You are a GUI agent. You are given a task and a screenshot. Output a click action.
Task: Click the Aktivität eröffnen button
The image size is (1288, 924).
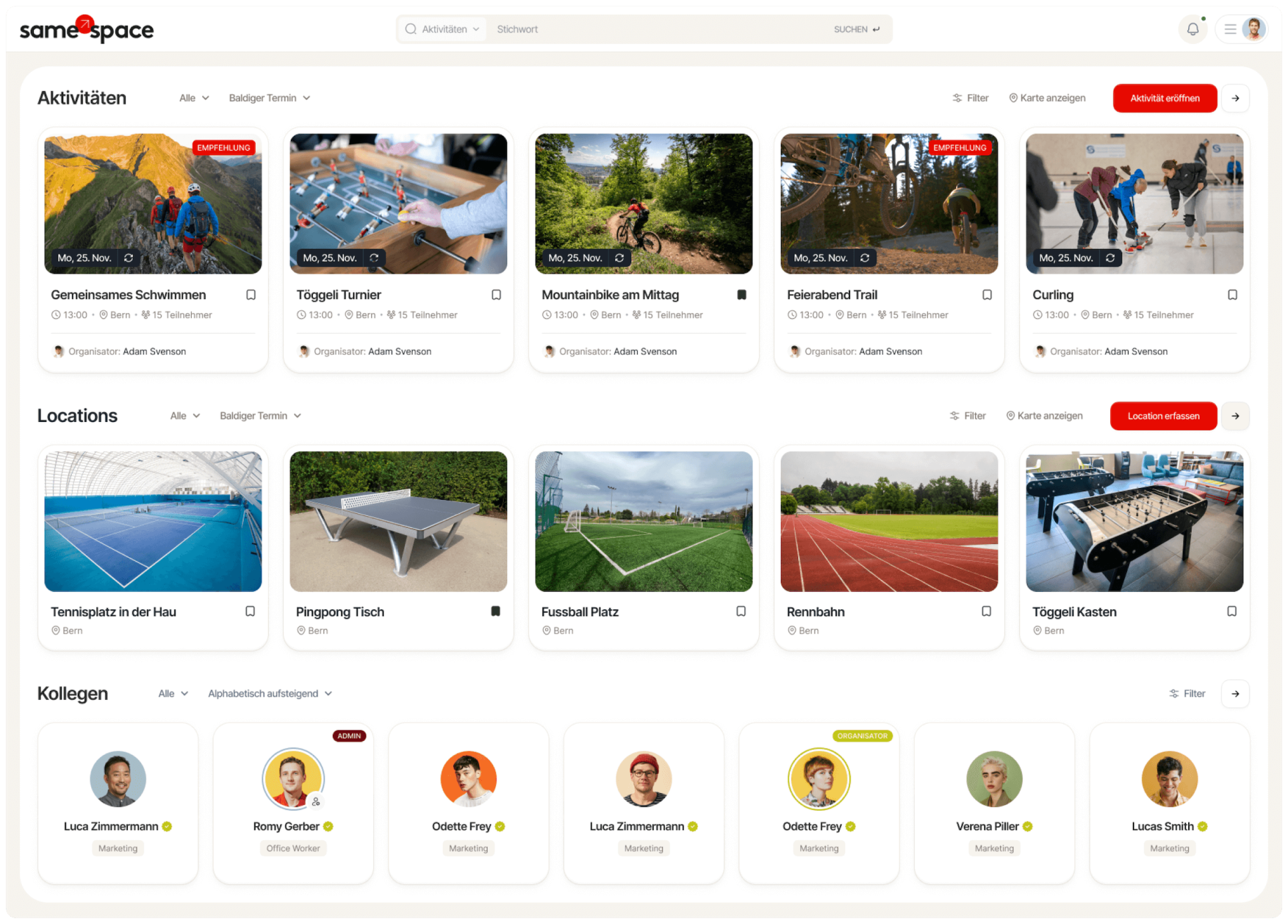pyautogui.click(x=1165, y=98)
